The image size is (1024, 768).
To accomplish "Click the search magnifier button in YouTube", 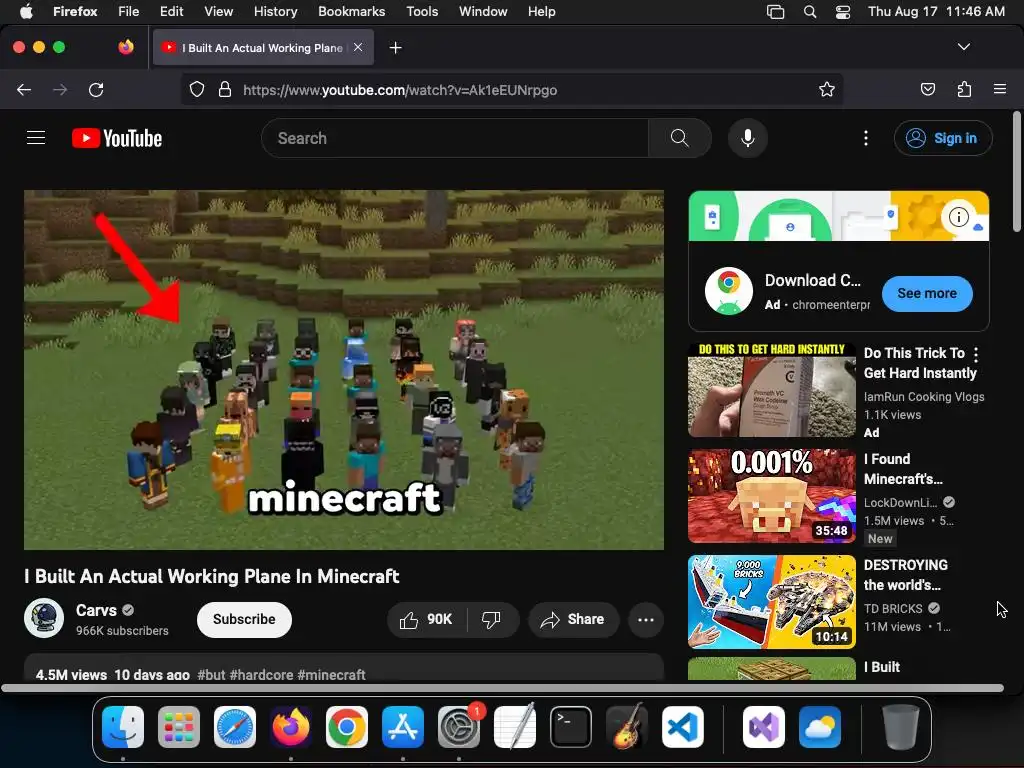I will click(679, 138).
